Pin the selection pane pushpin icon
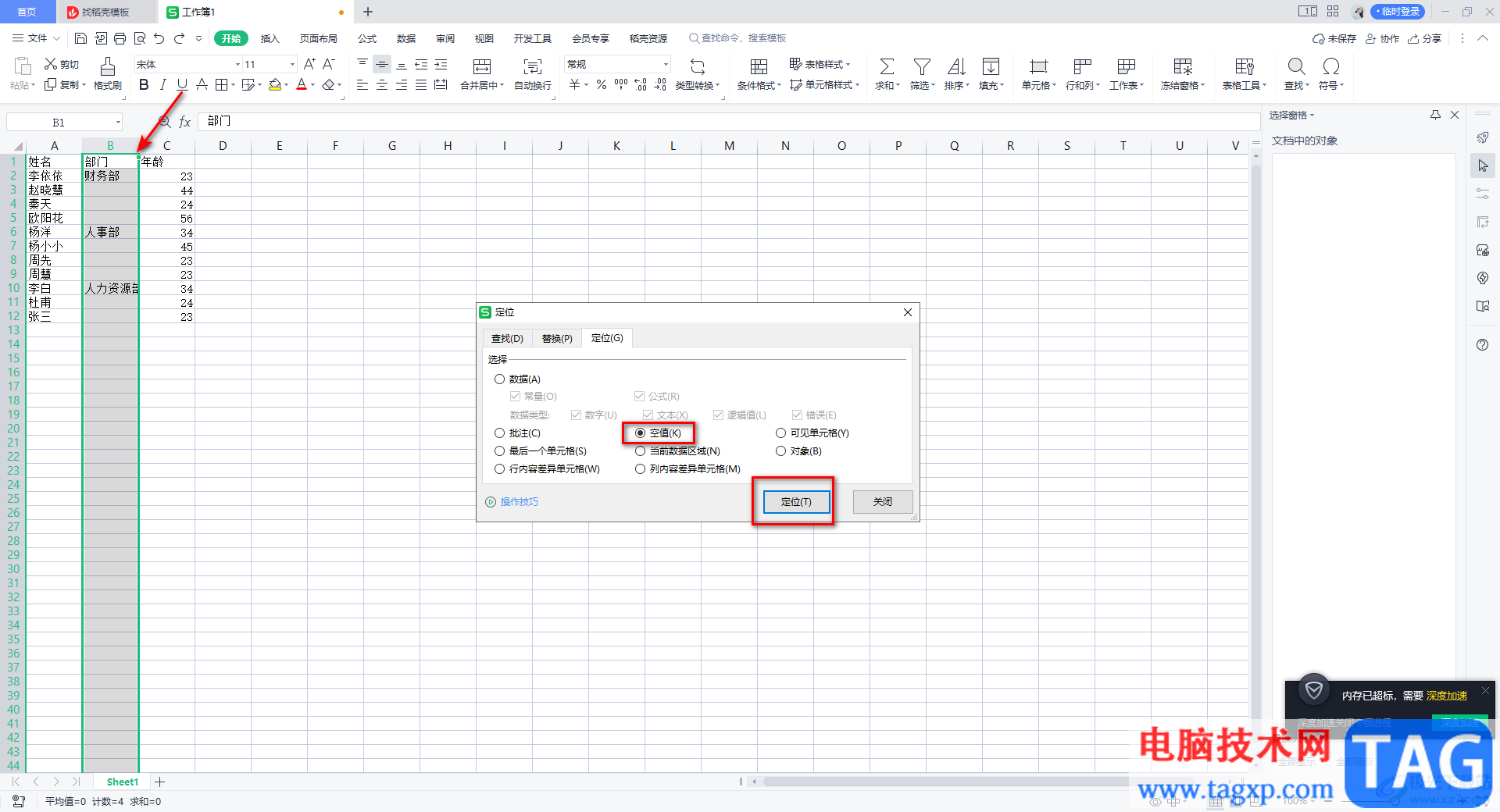 1435,115
